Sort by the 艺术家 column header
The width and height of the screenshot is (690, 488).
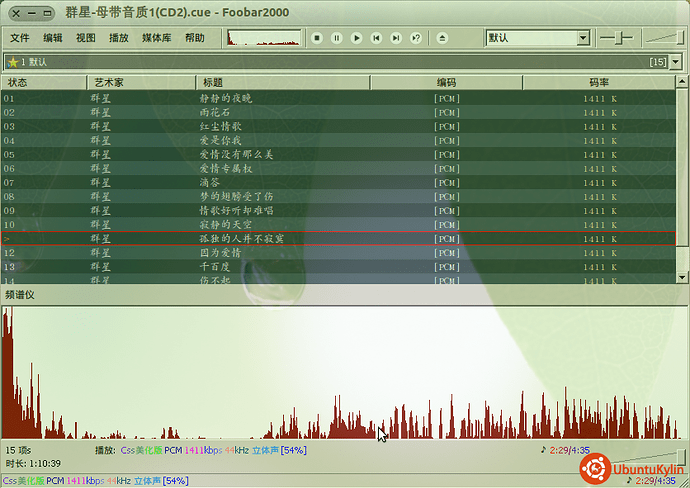point(141,83)
